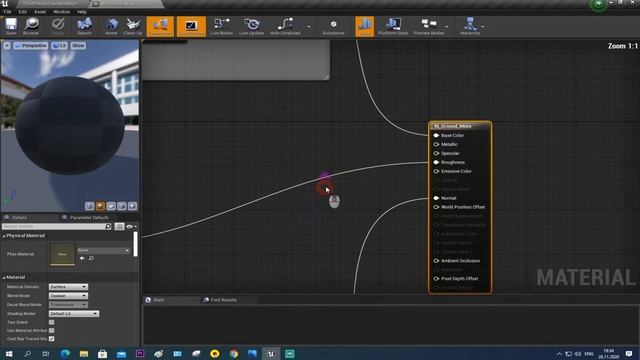Open the Hide Unrelated options arrow
Screen dimensions: 640x360
pyautogui.click(x=309, y=27)
